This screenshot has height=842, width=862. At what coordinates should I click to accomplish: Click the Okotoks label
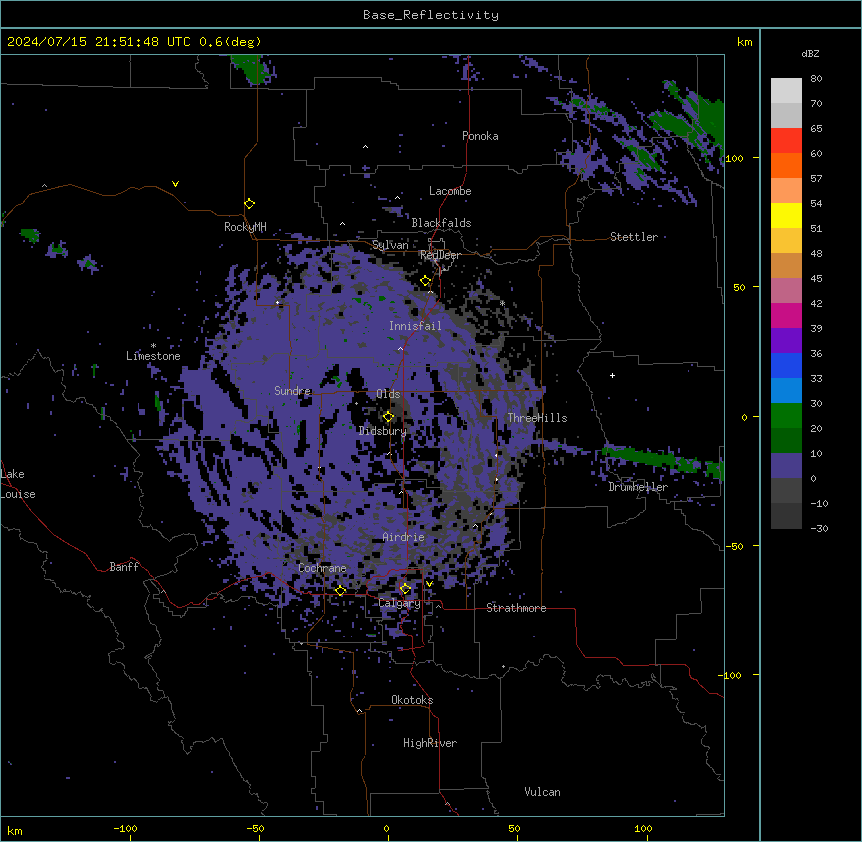(x=412, y=700)
